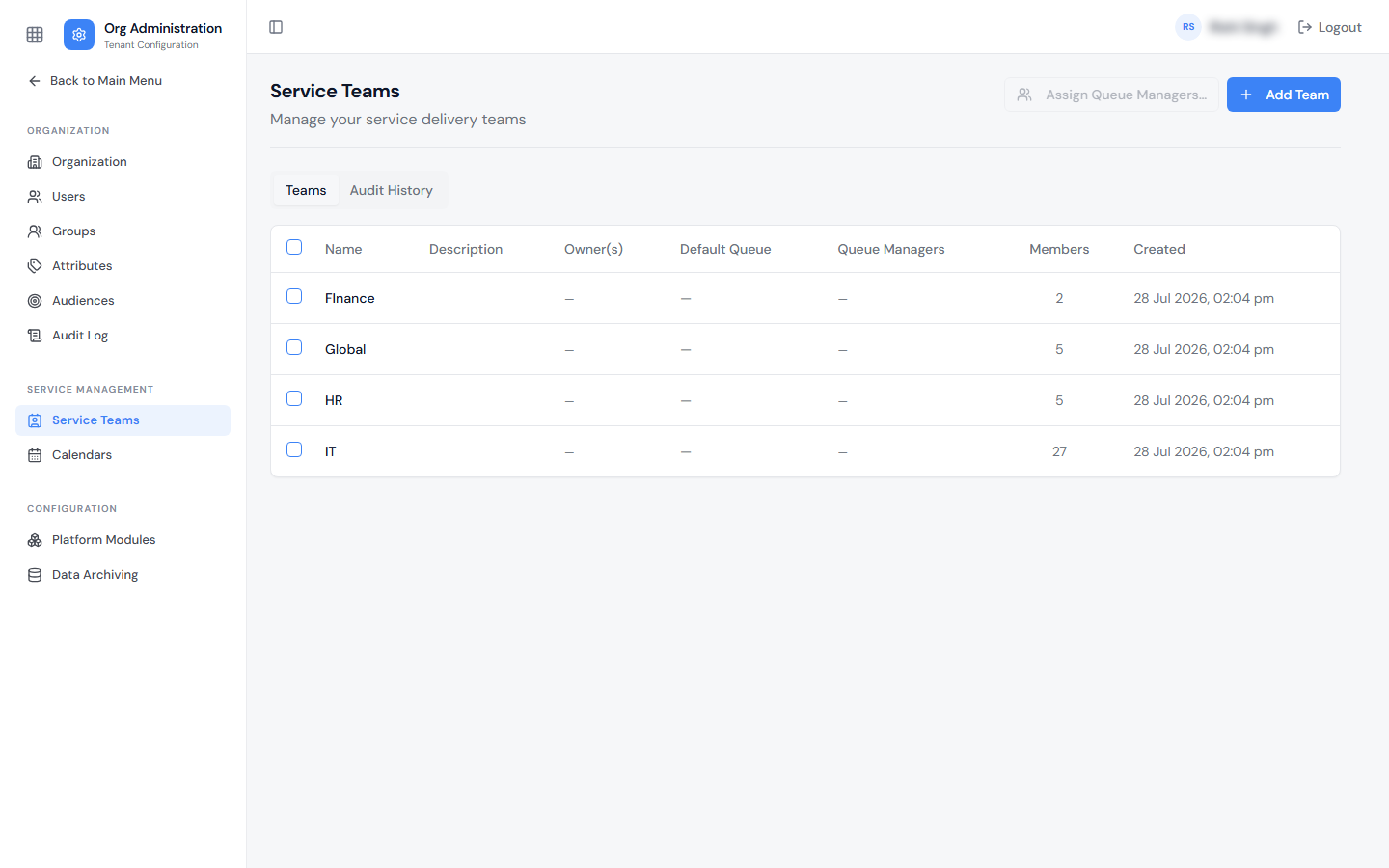Image resolution: width=1389 pixels, height=868 pixels.
Task: Switch to the Audit History tab
Action: [392, 190]
